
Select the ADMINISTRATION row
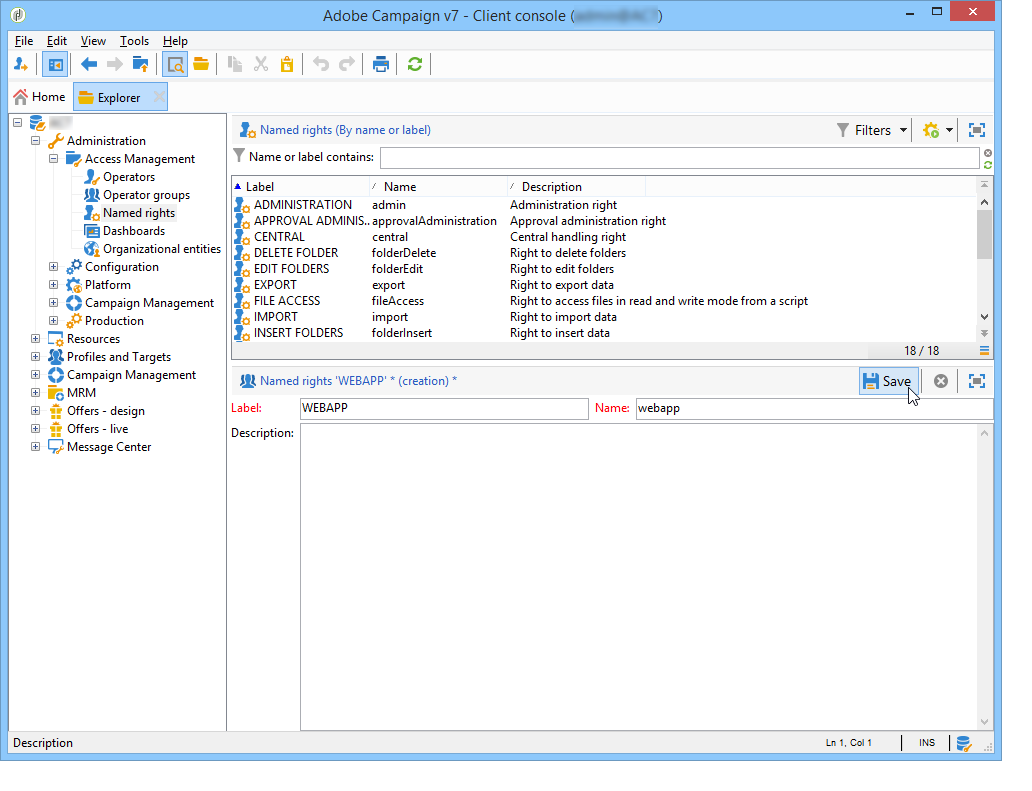pyautogui.click(x=604, y=205)
